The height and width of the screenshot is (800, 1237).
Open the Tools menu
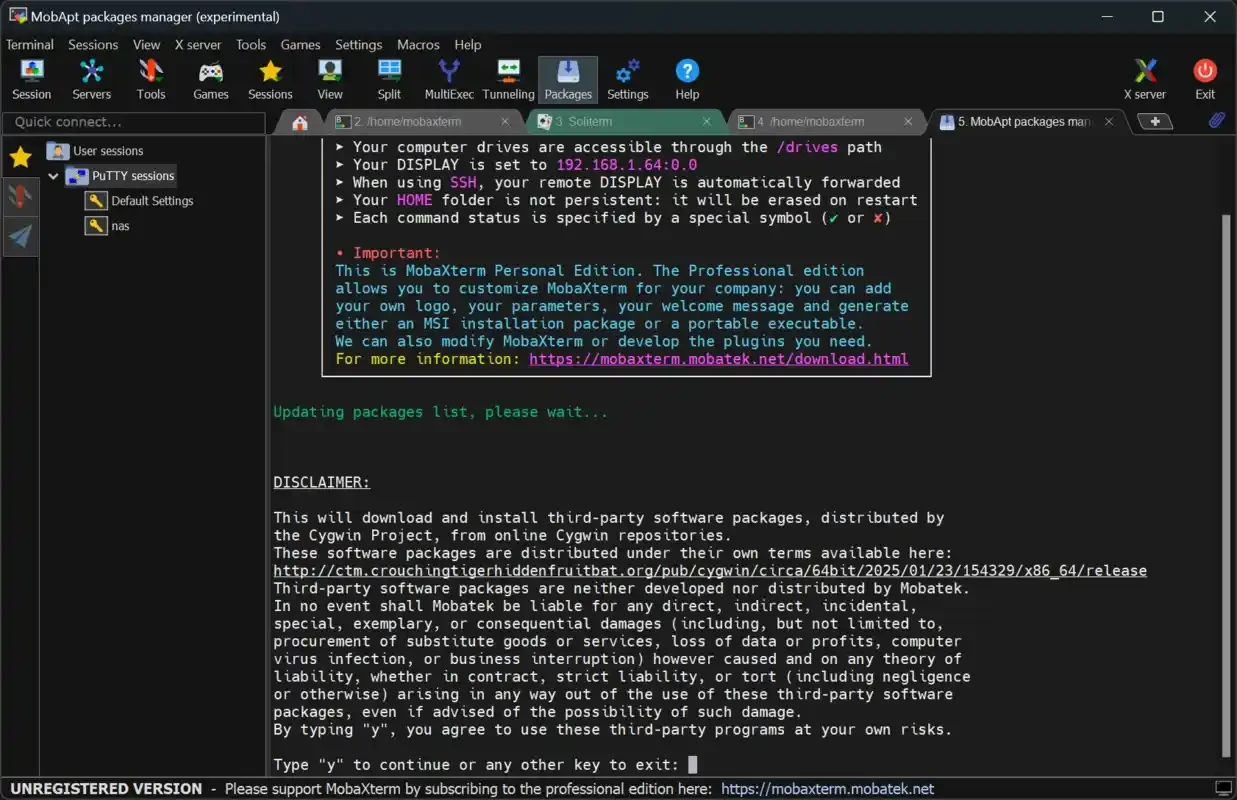pyautogui.click(x=251, y=44)
